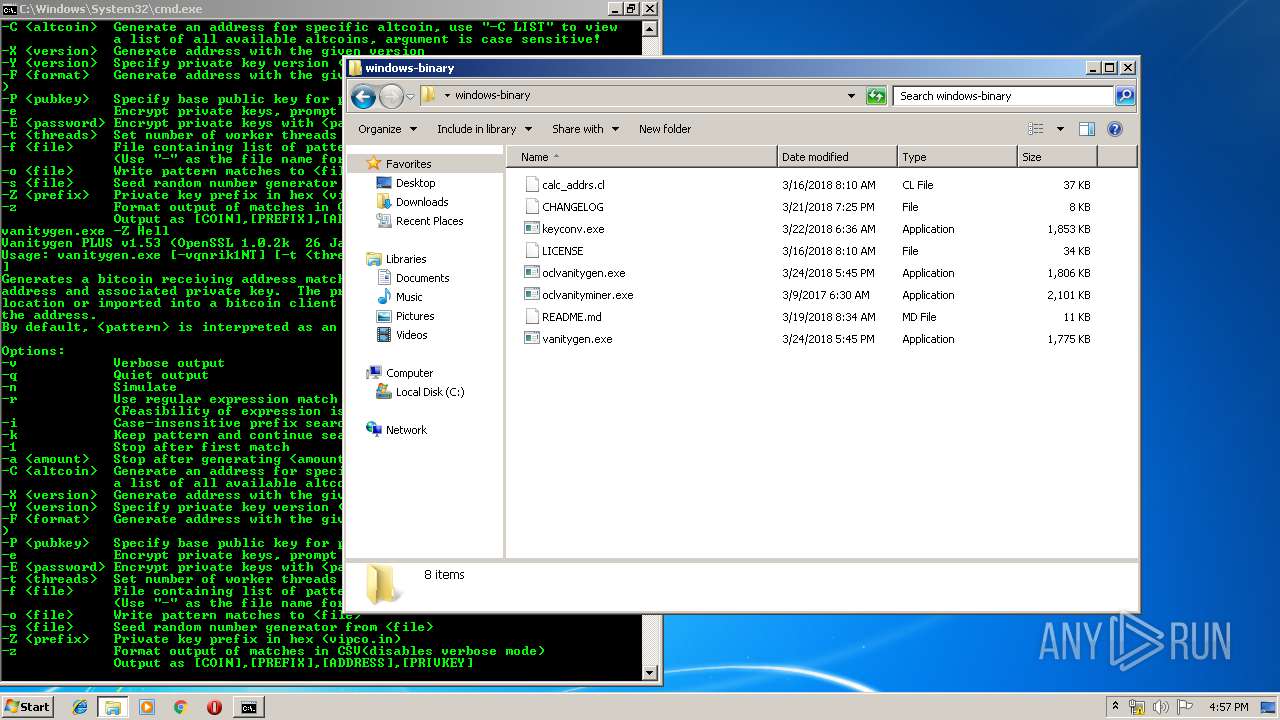The height and width of the screenshot is (720, 1280).
Task: Sort files by Date modified column
Action: 837,157
